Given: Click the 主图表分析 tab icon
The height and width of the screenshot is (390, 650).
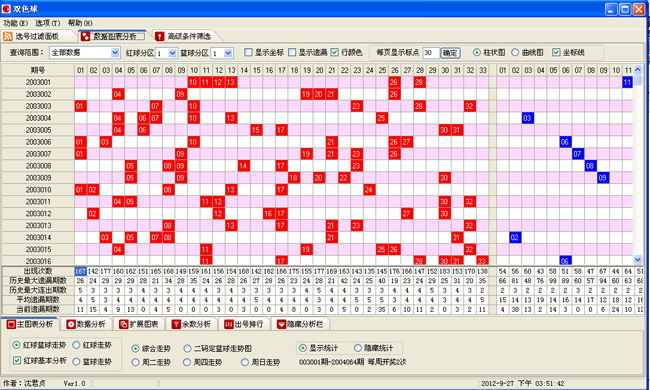Looking at the screenshot, I should (11, 325).
